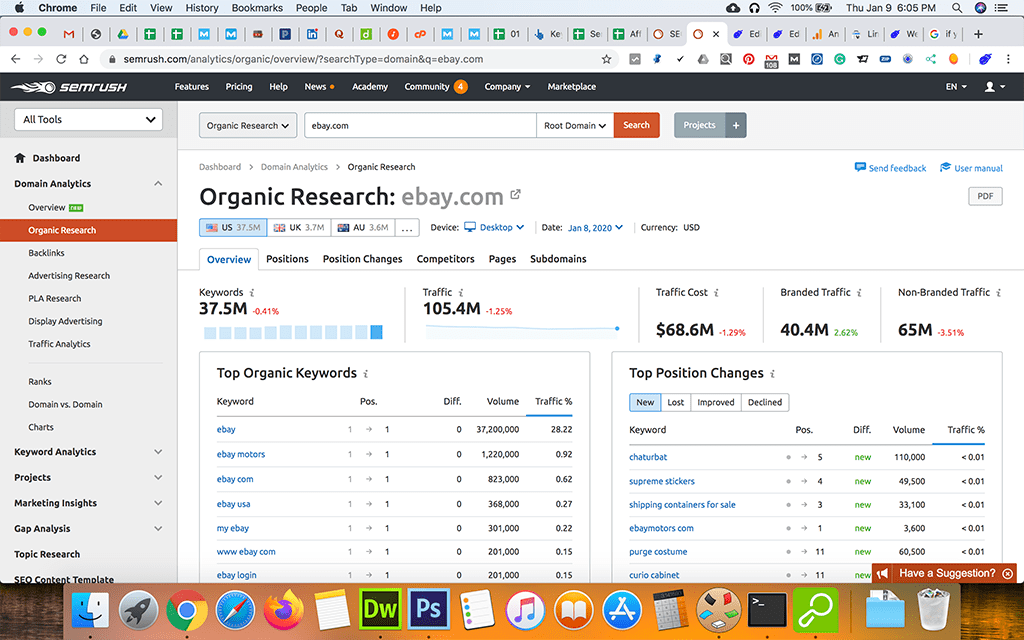1024x640 pixels.
Task: Reload the page in Chrome
Action: click(x=61, y=59)
